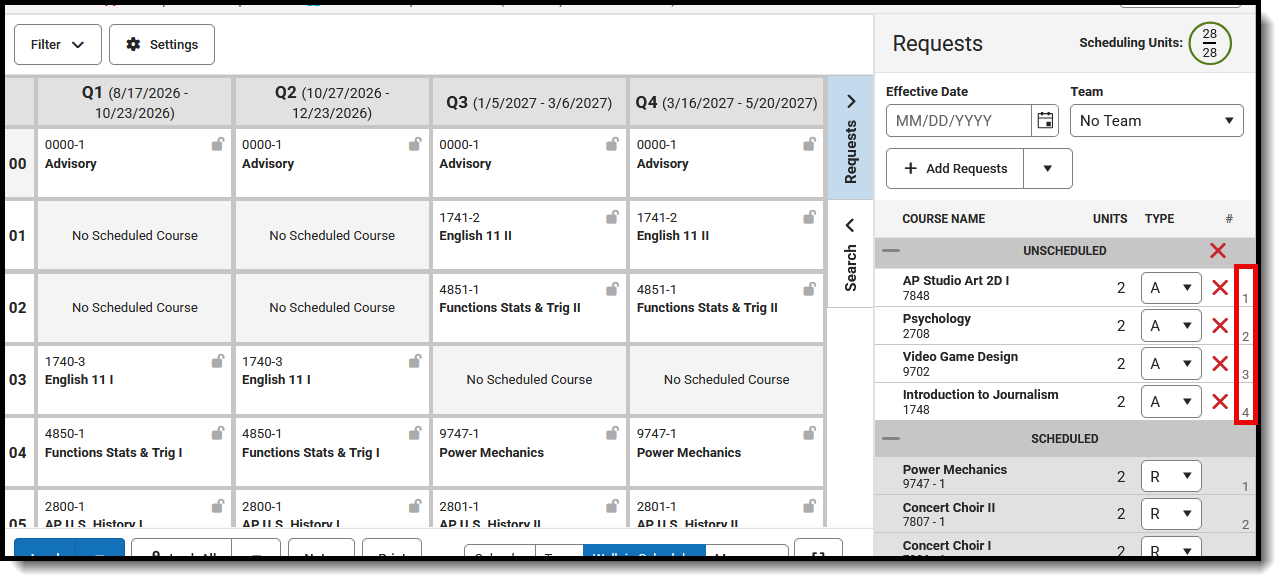This screenshot has height=586, width=1286.
Task: Change type dropdown for Psychology
Action: pos(1172,326)
